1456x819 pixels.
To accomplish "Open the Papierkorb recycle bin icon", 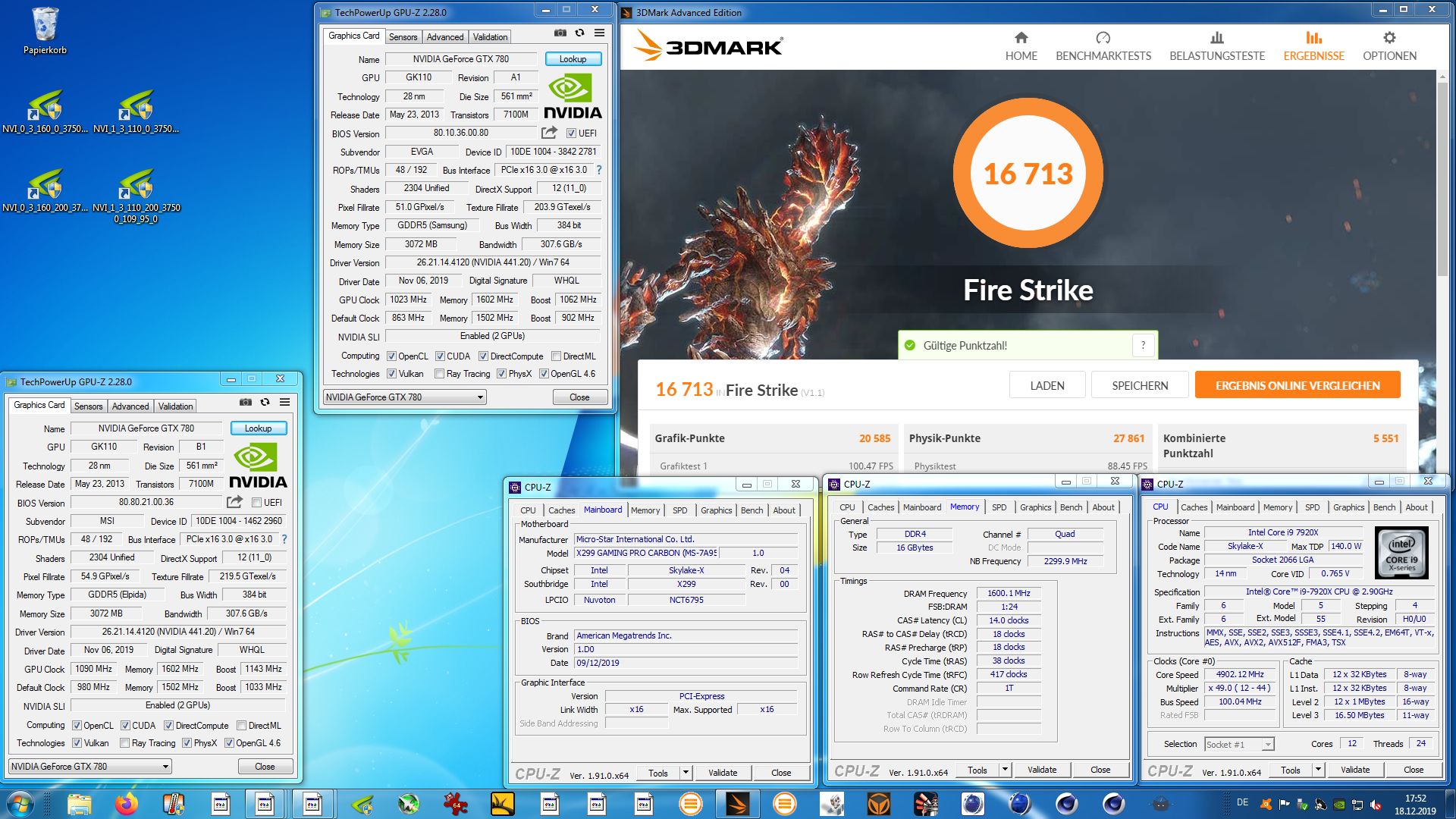I will [45, 30].
